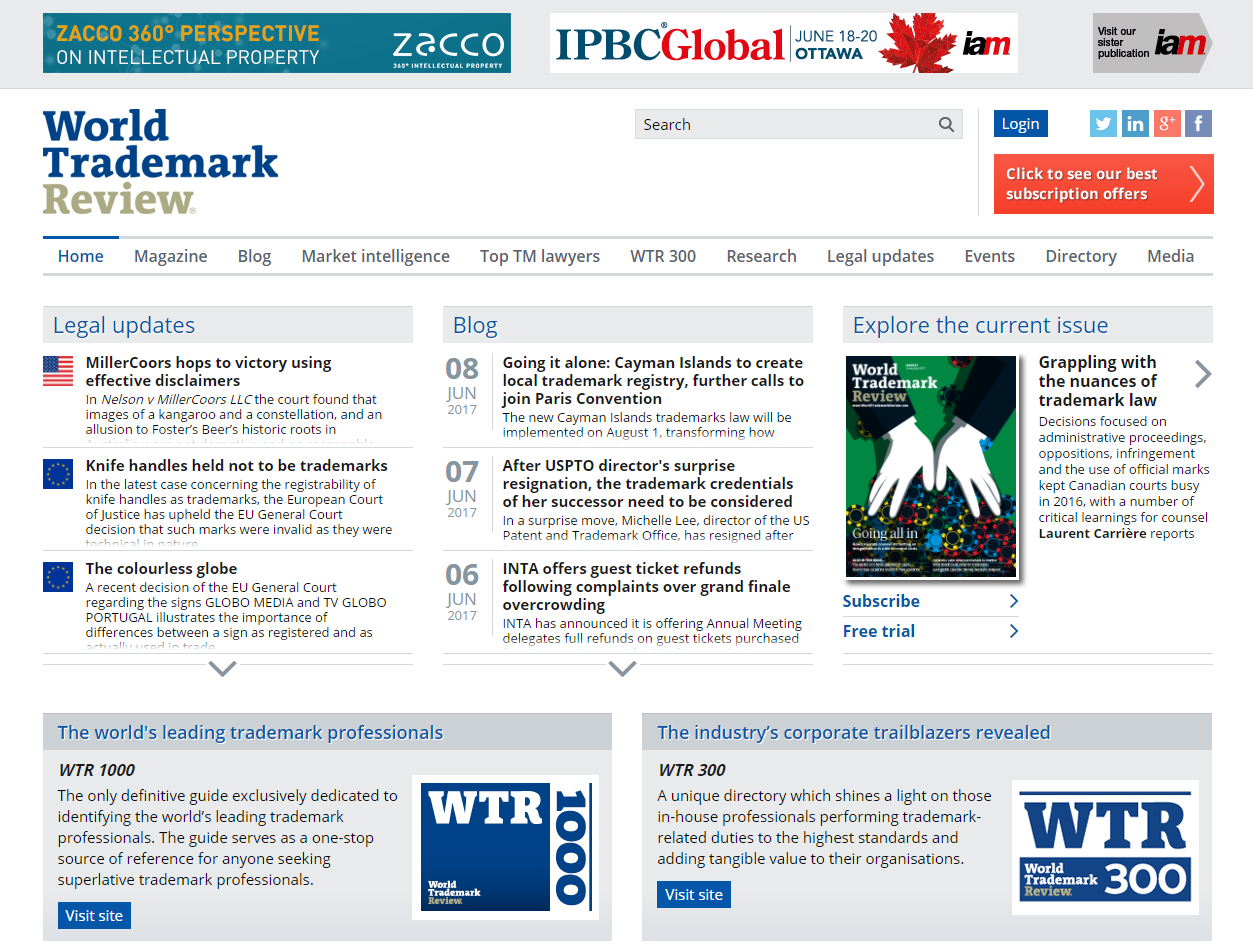Click the Nelson v MillerCoors LLC summary text

pos(234,414)
